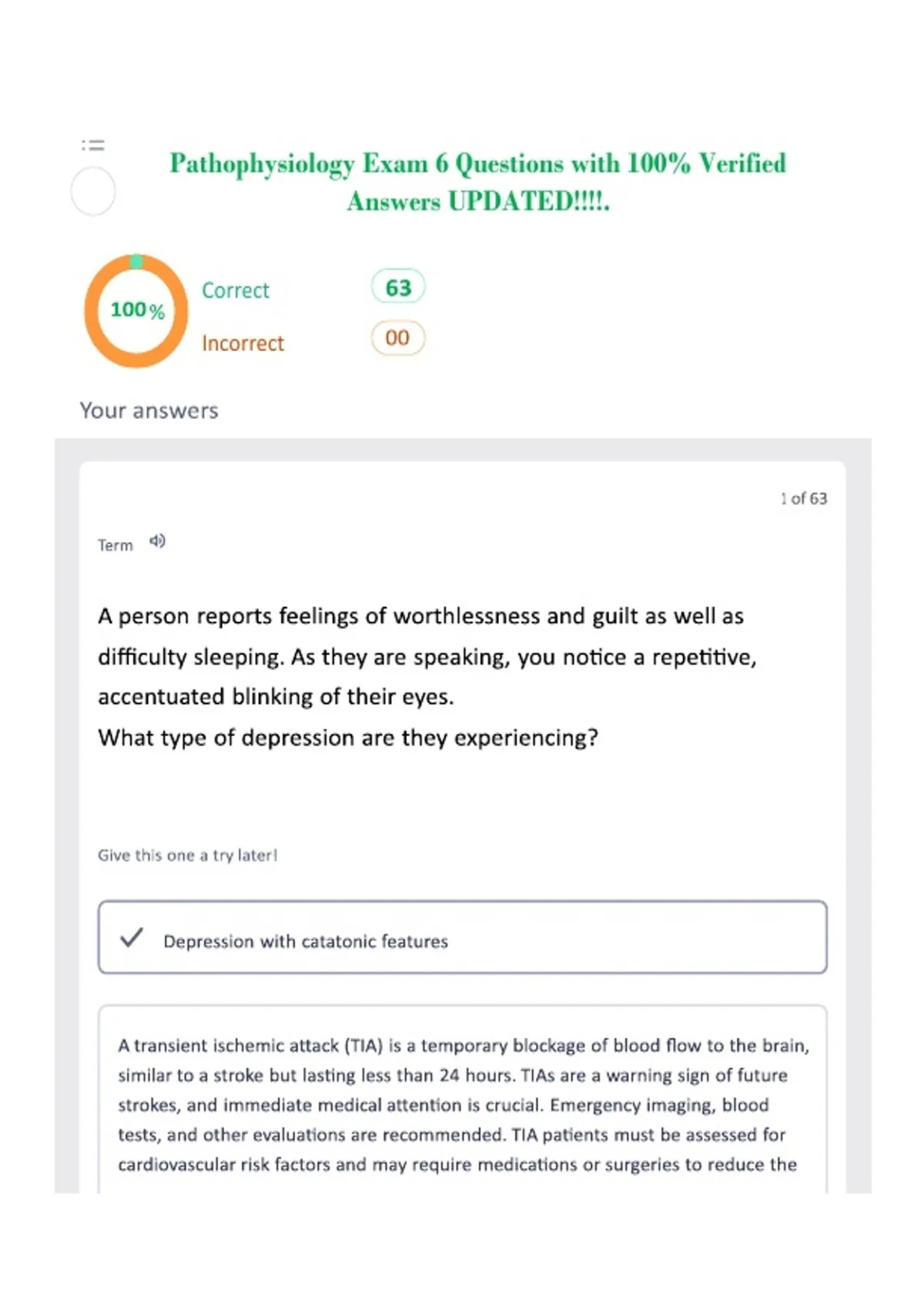Select the transient ischemic attack answer card
924x1309 pixels.
463,1099
